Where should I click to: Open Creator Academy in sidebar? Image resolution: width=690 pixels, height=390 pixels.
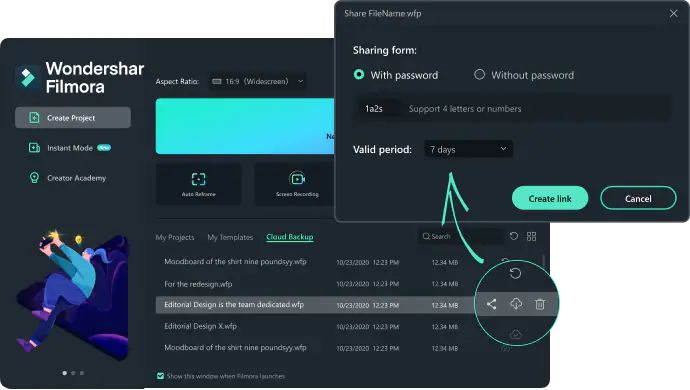coord(67,178)
